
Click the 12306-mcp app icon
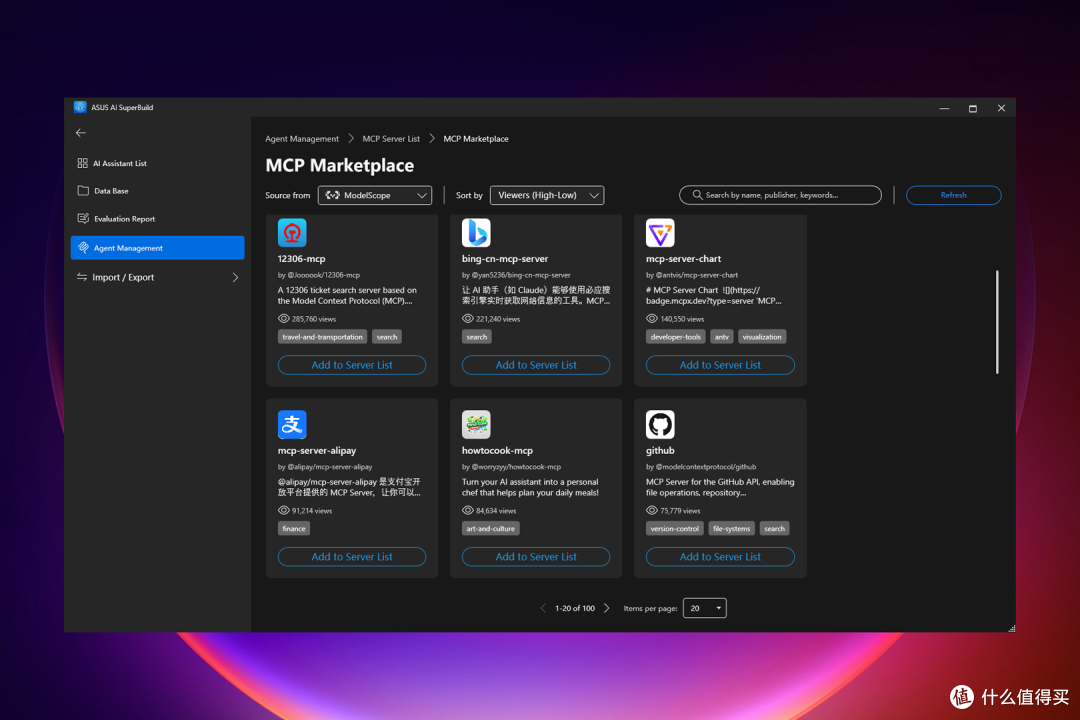(x=292, y=233)
